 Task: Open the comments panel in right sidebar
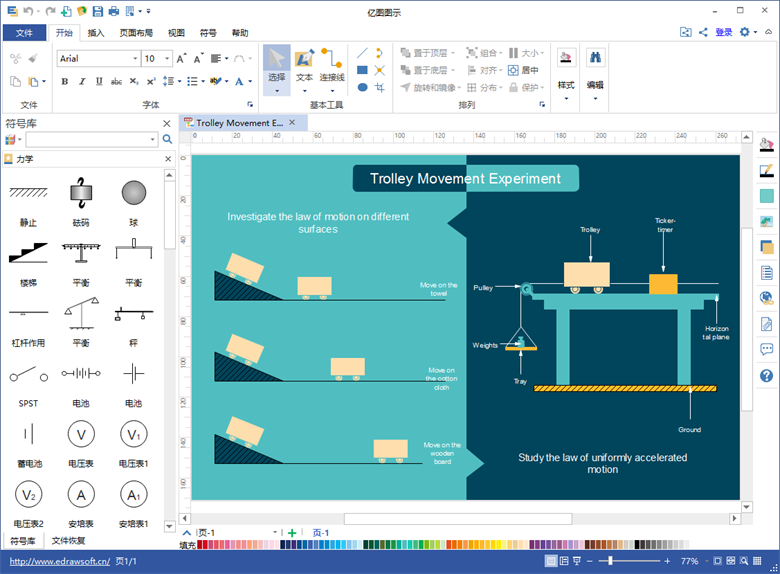(767, 349)
